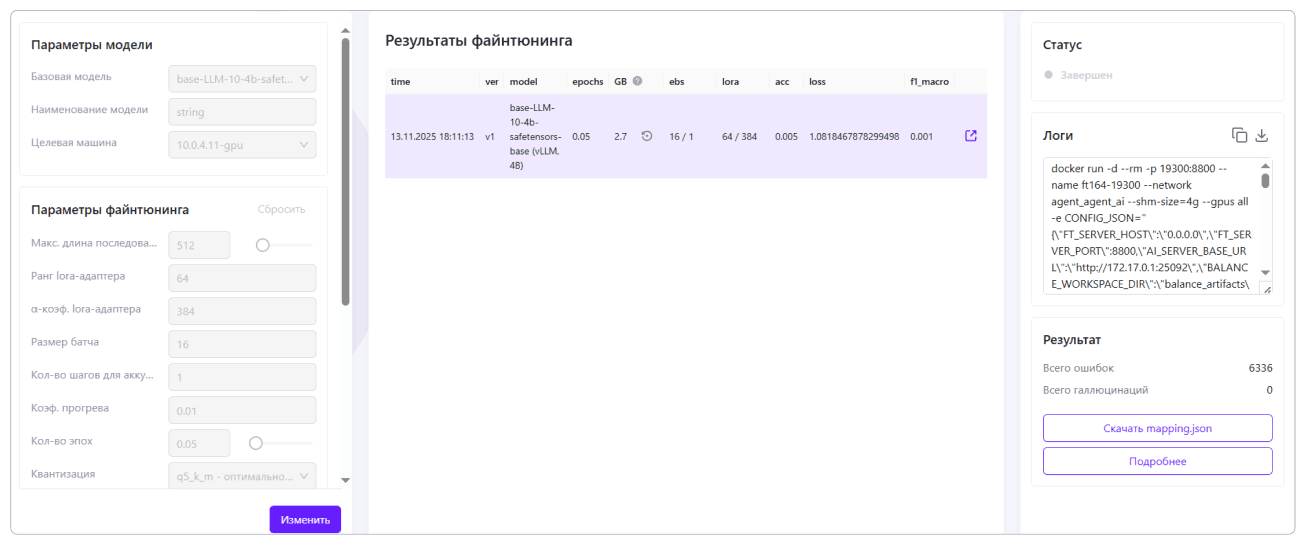Download the logs file
Image resolution: width=1304 pixels, height=543 pixels.
pos(1261,135)
